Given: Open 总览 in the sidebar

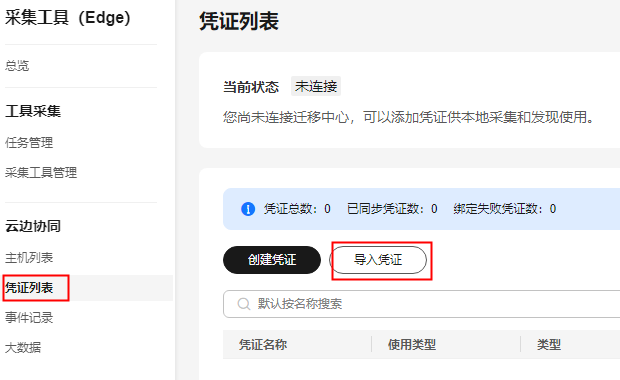Looking at the screenshot, I should pyautogui.click(x=17, y=66).
